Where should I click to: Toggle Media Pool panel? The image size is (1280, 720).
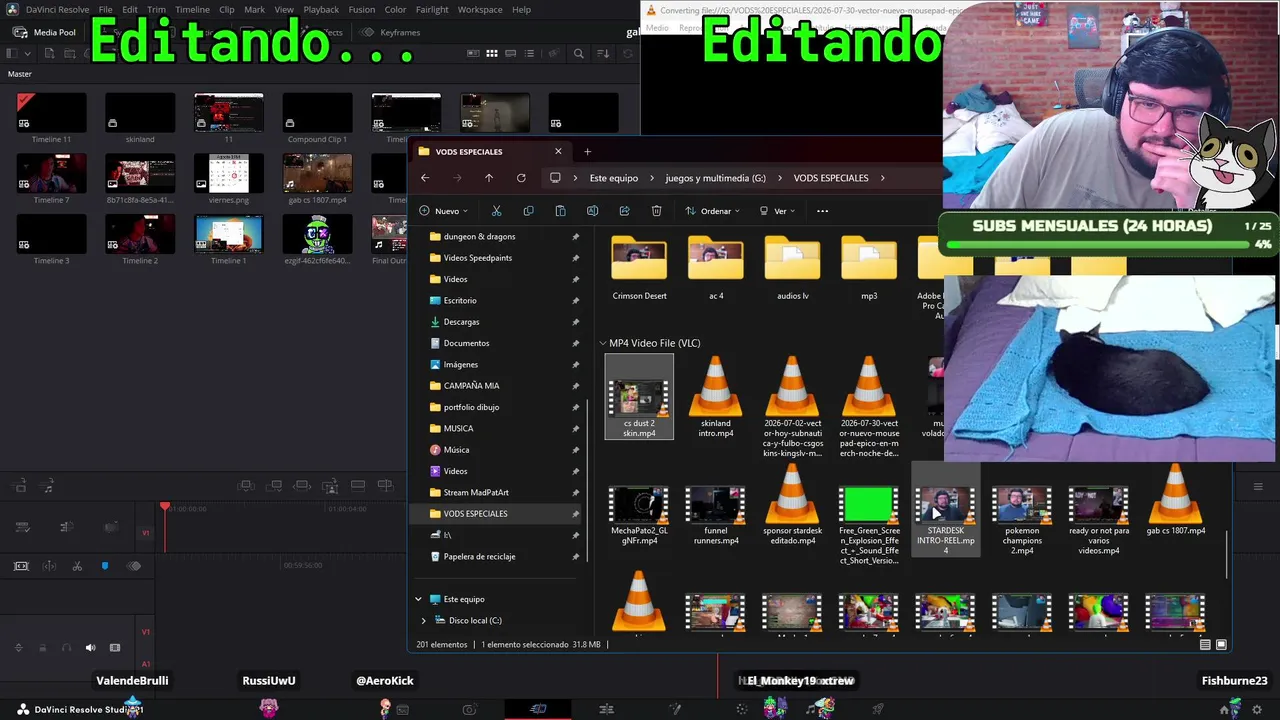[x=44, y=32]
